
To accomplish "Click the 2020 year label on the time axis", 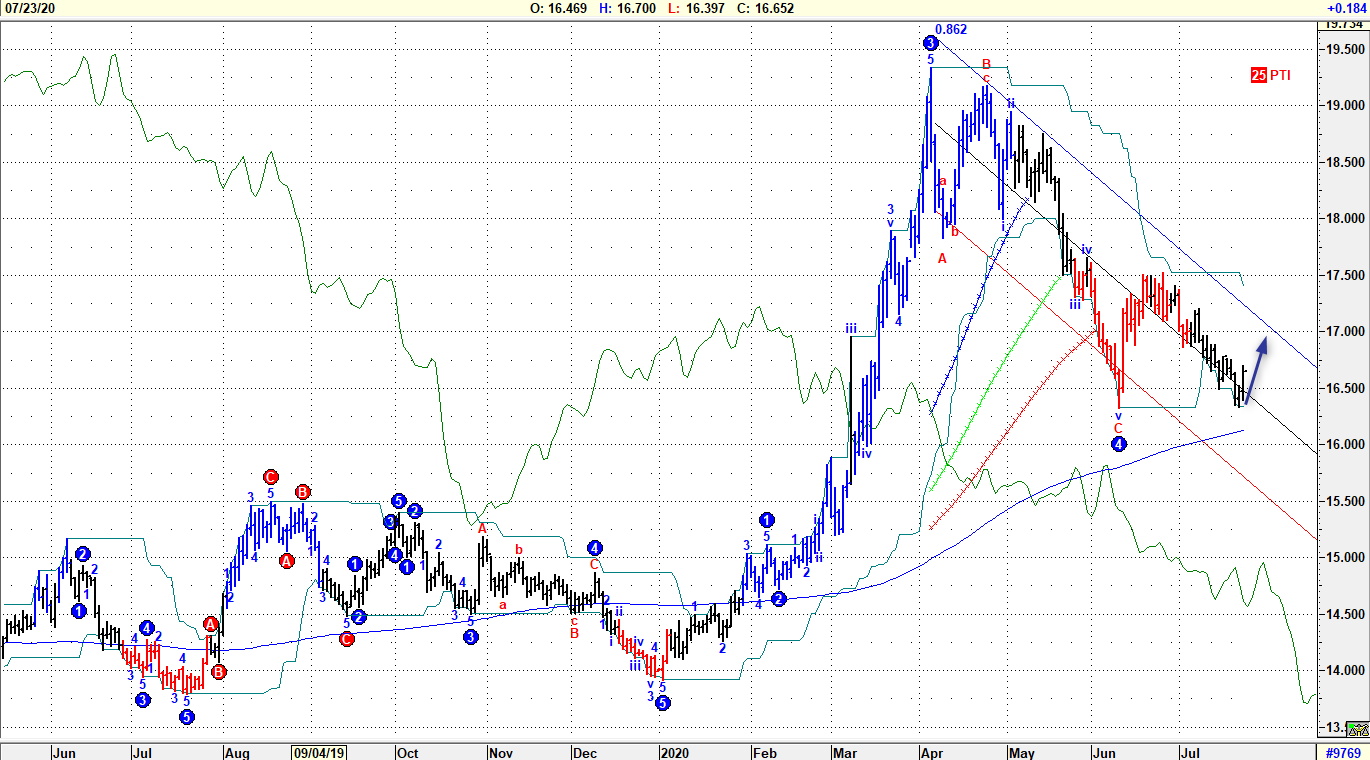I will coord(674,751).
